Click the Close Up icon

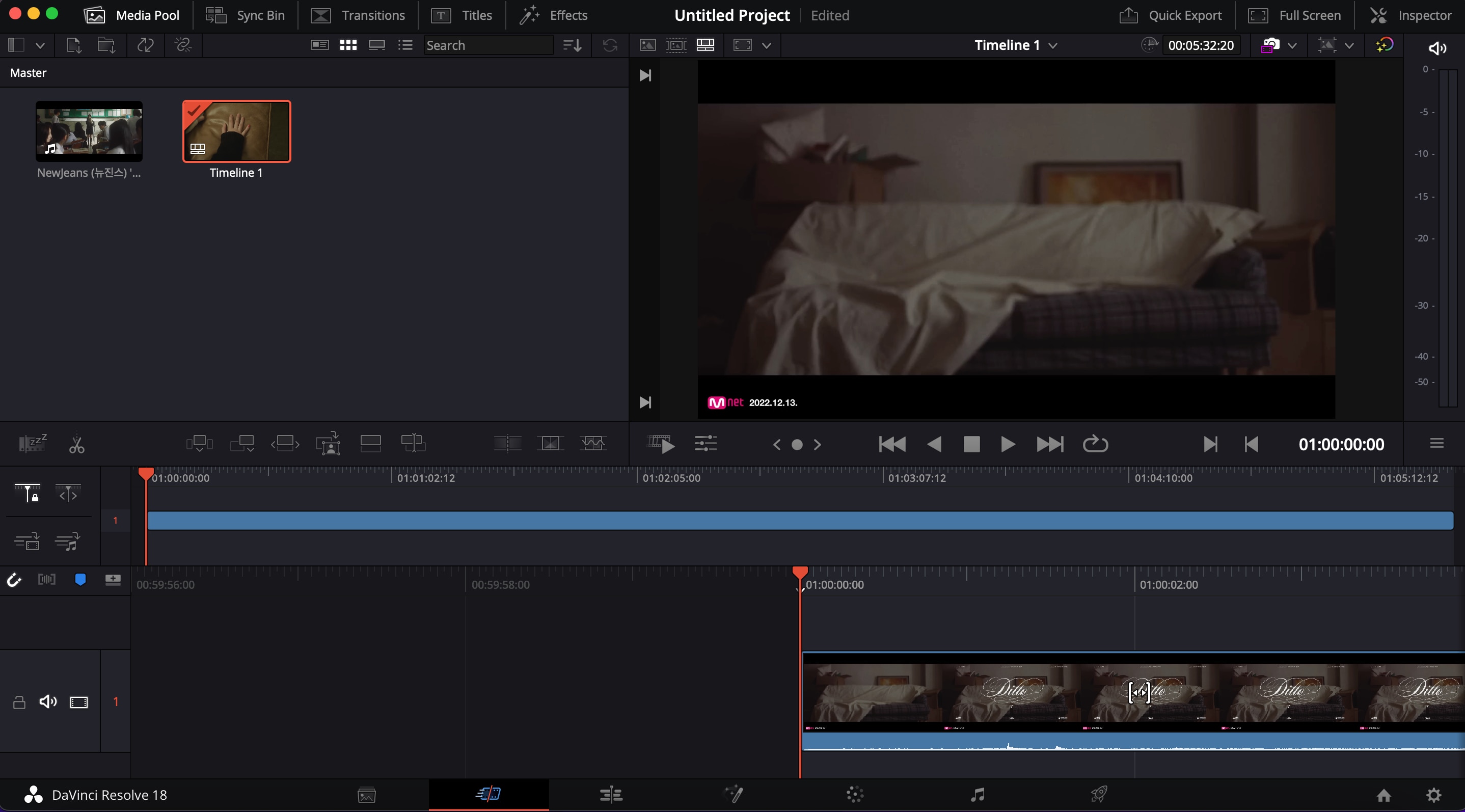tap(328, 443)
